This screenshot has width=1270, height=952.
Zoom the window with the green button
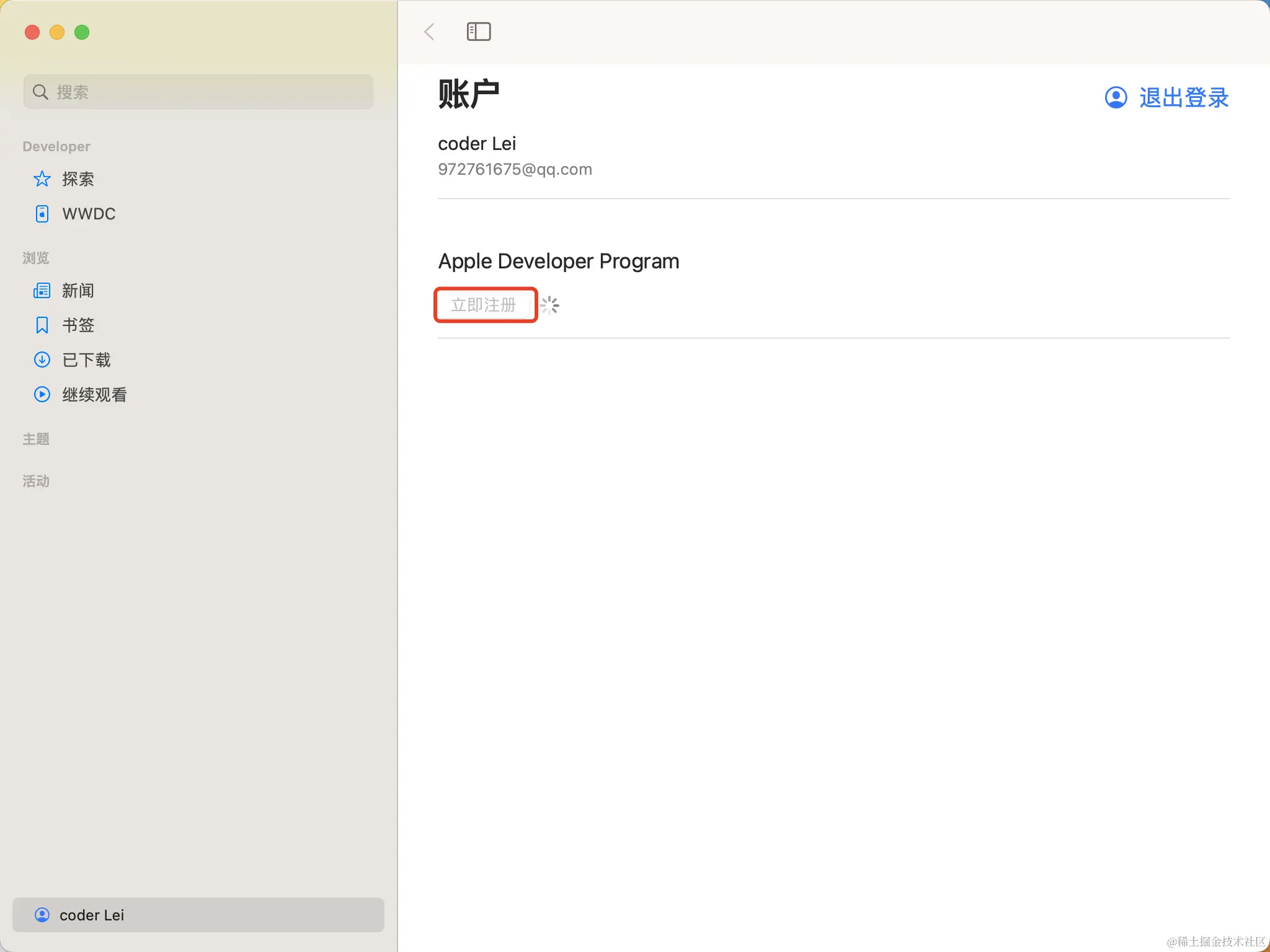[x=82, y=32]
